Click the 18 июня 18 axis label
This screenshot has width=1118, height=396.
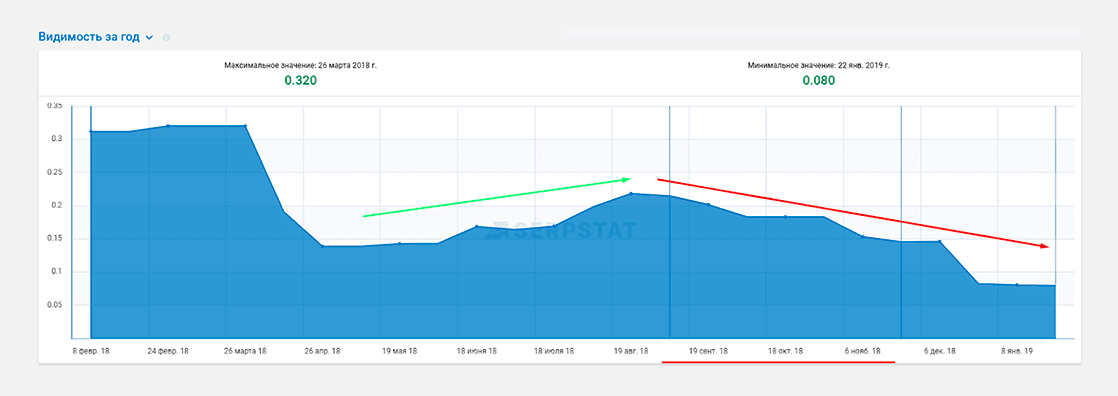(477, 351)
